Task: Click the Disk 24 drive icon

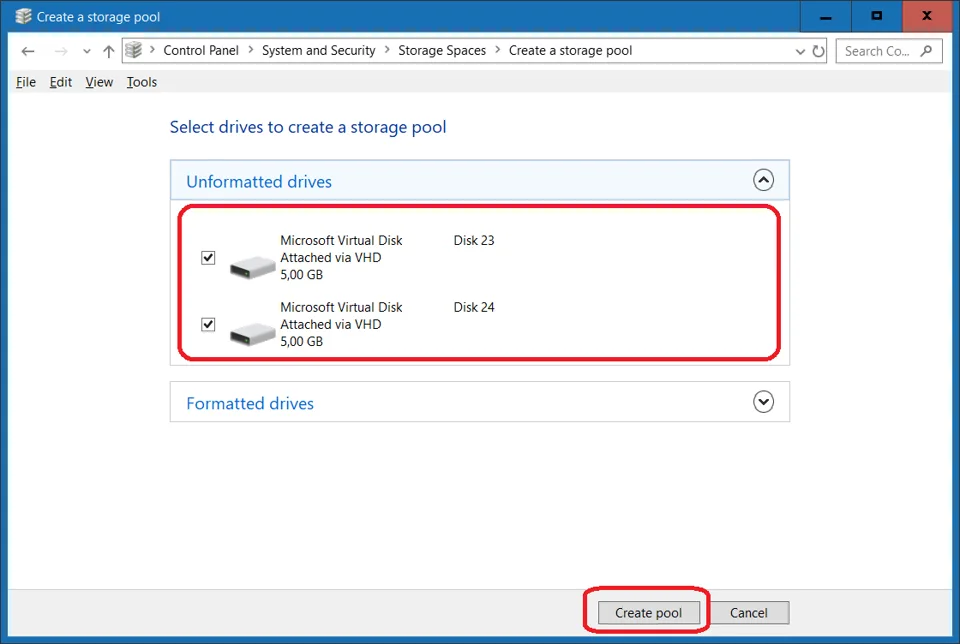Action: point(252,334)
